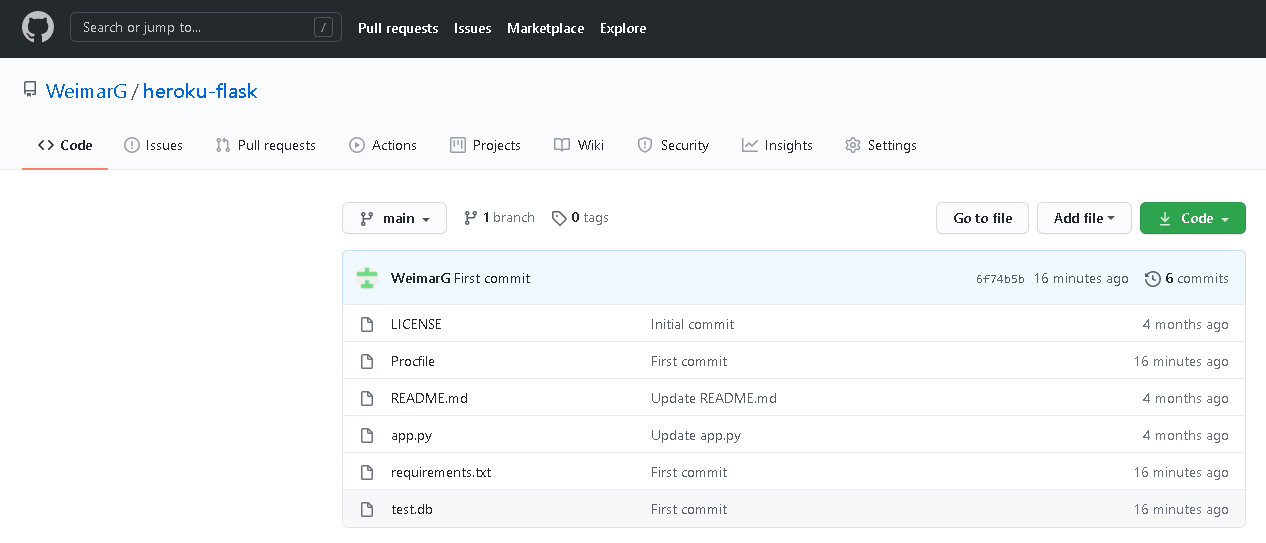1266x543 pixels.
Task: Open the Actions tab
Action: (383, 145)
